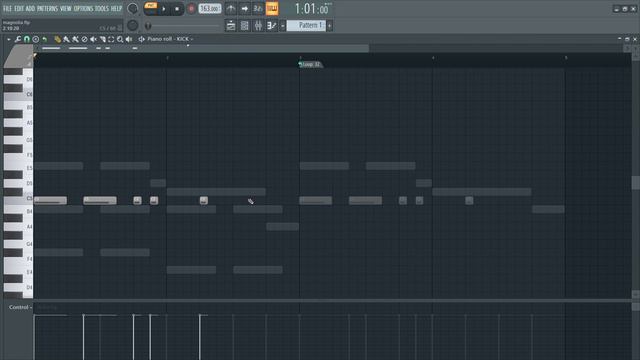This screenshot has height=360, width=640.
Task: Minimize the Piano roll window
Action: [x=620, y=39]
